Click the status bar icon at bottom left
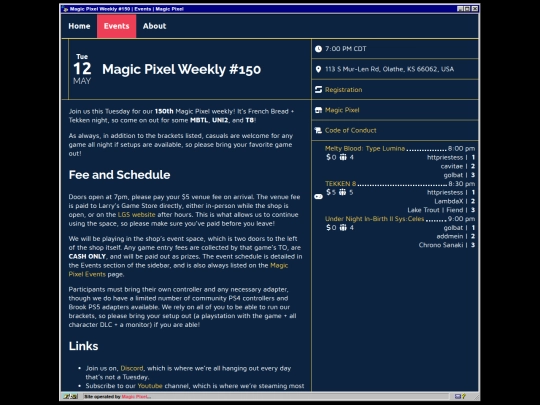This screenshot has width=540, height=405. pos(71,396)
